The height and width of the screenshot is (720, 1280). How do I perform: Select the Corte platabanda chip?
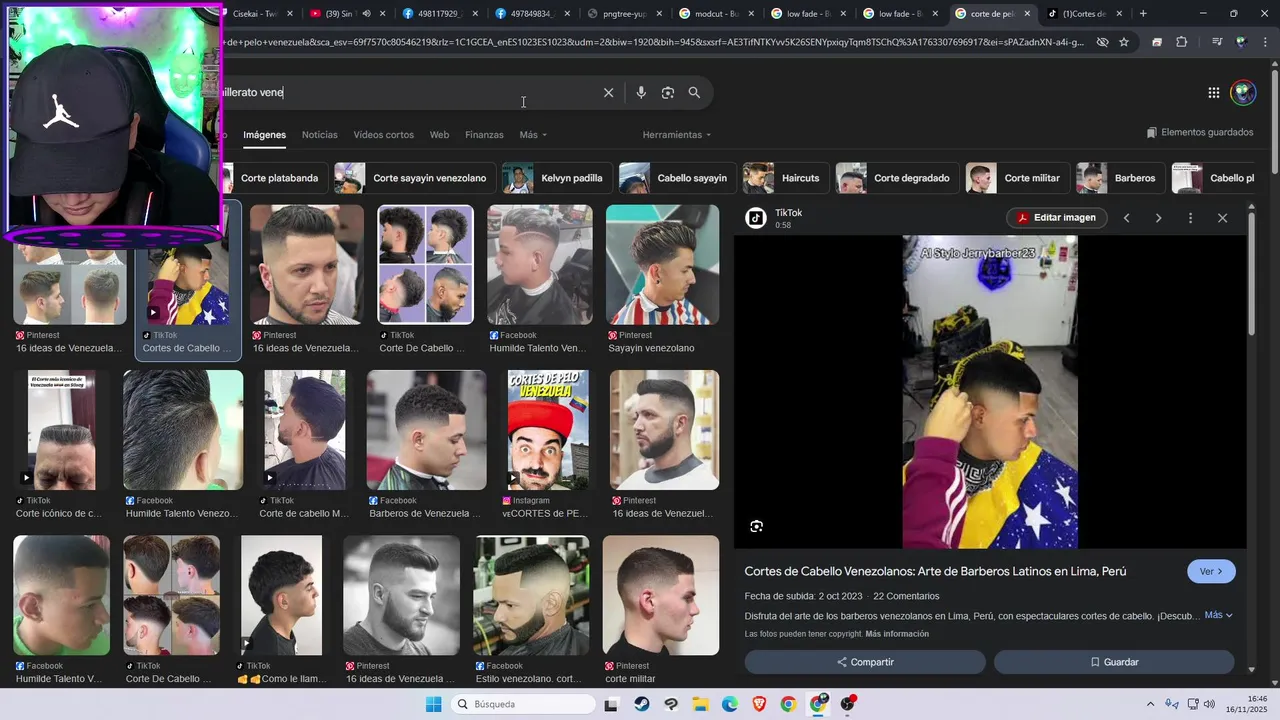pyautogui.click(x=275, y=178)
